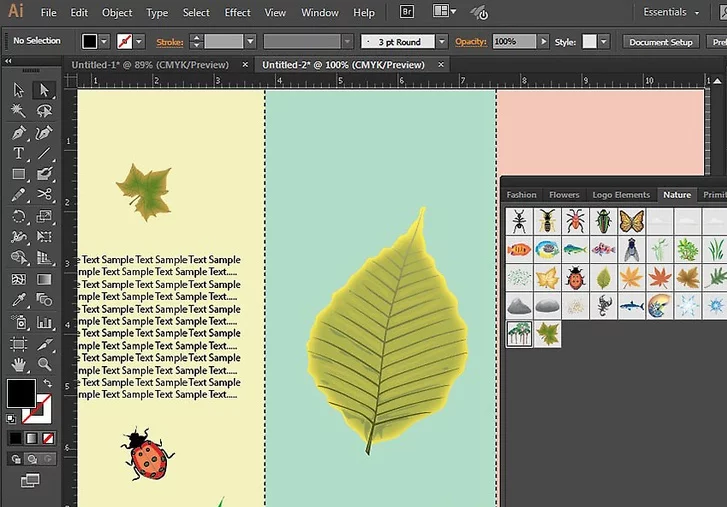Open the Effect menu
727x507 pixels.
click(x=238, y=13)
